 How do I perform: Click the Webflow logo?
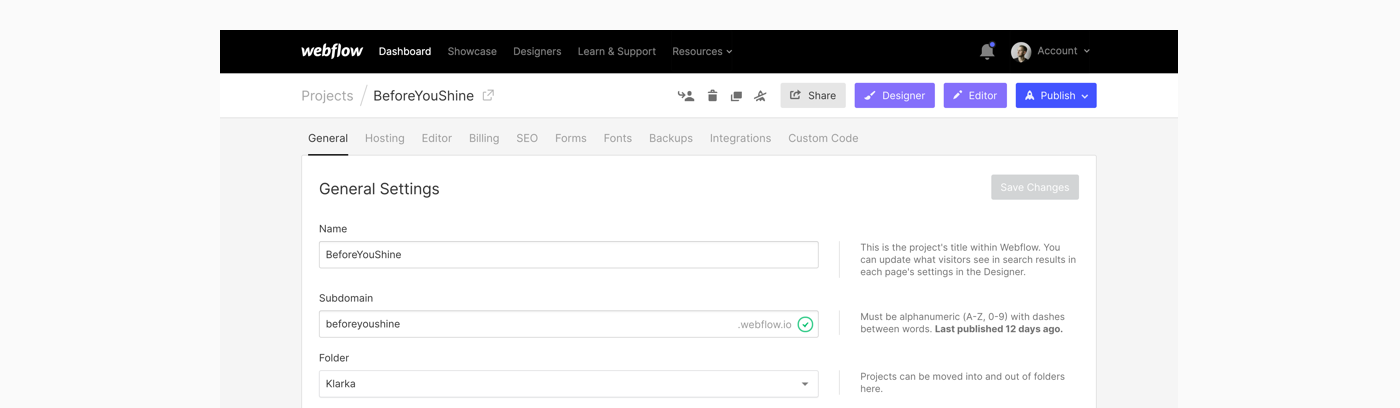332,51
